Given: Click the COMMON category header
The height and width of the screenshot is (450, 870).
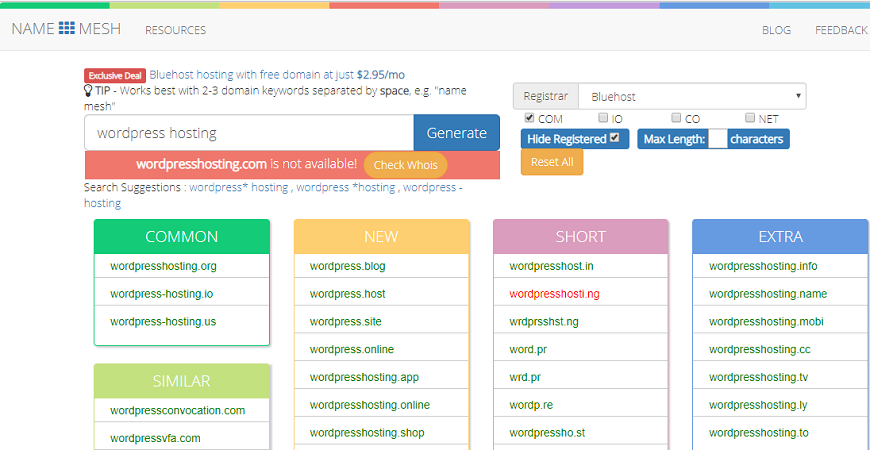Looking at the screenshot, I should [181, 237].
